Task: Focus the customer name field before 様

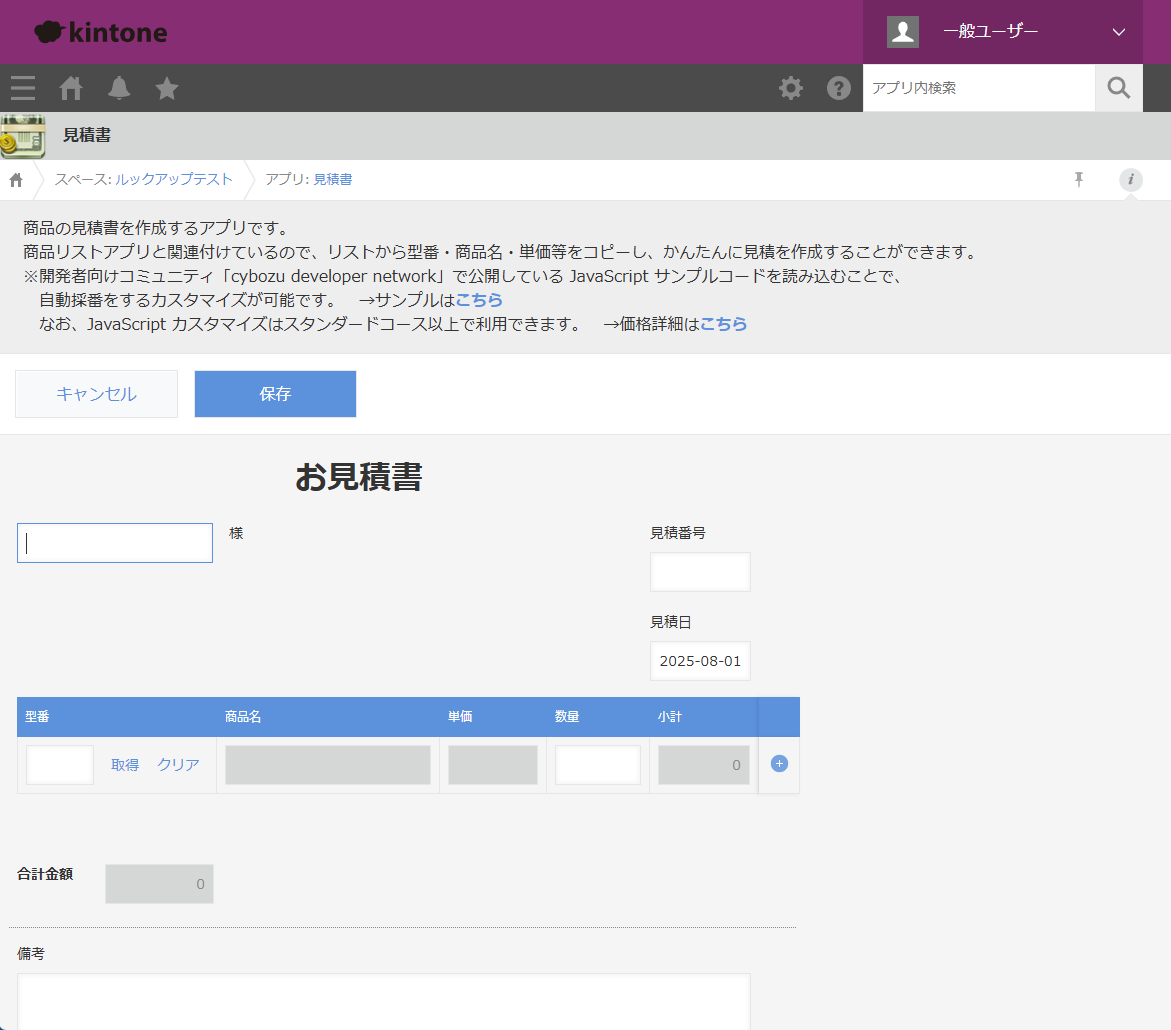Action: pyautogui.click(x=115, y=543)
